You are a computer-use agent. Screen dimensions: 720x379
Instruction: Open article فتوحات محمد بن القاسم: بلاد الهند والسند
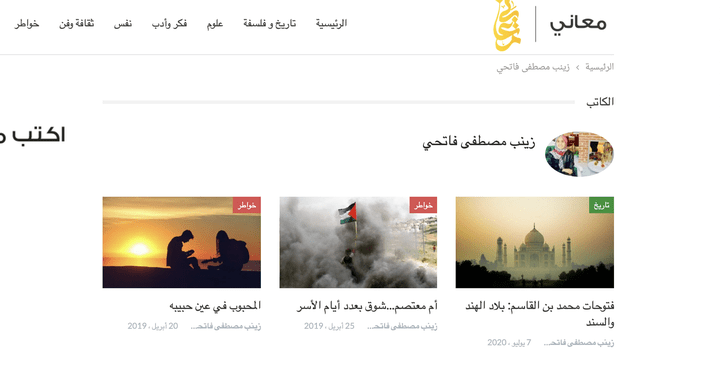540,314
